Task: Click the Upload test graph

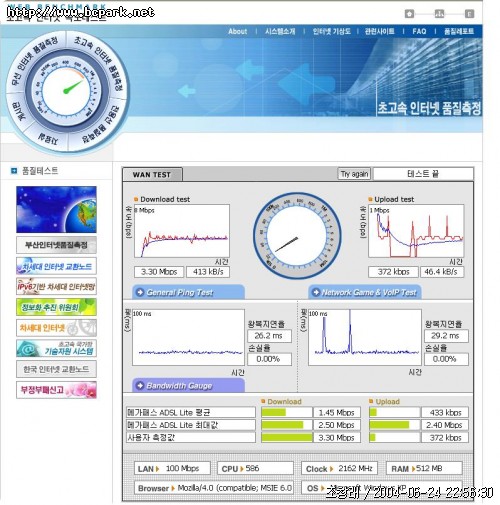Action: (416, 231)
